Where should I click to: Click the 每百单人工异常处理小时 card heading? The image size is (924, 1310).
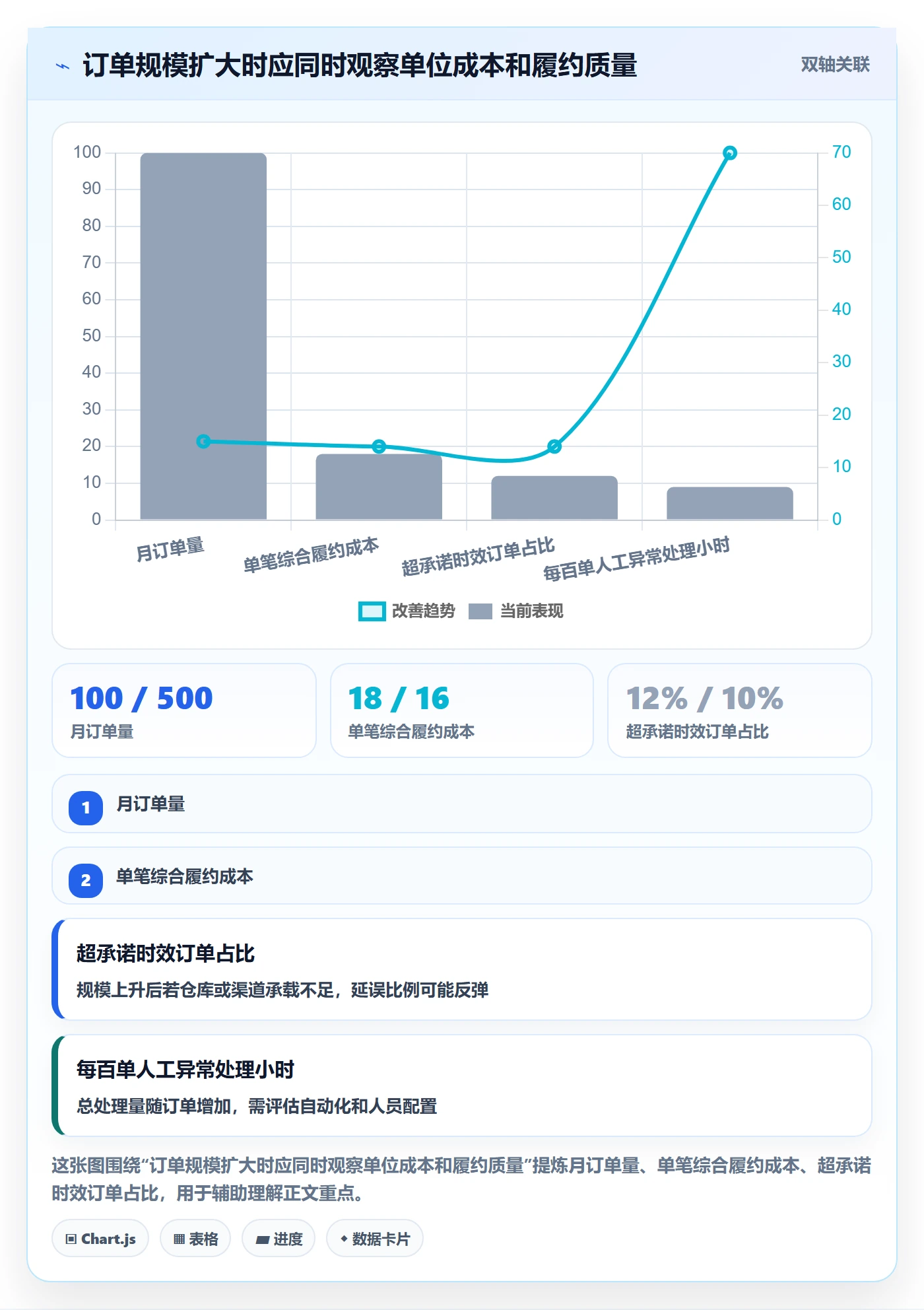[185, 1070]
